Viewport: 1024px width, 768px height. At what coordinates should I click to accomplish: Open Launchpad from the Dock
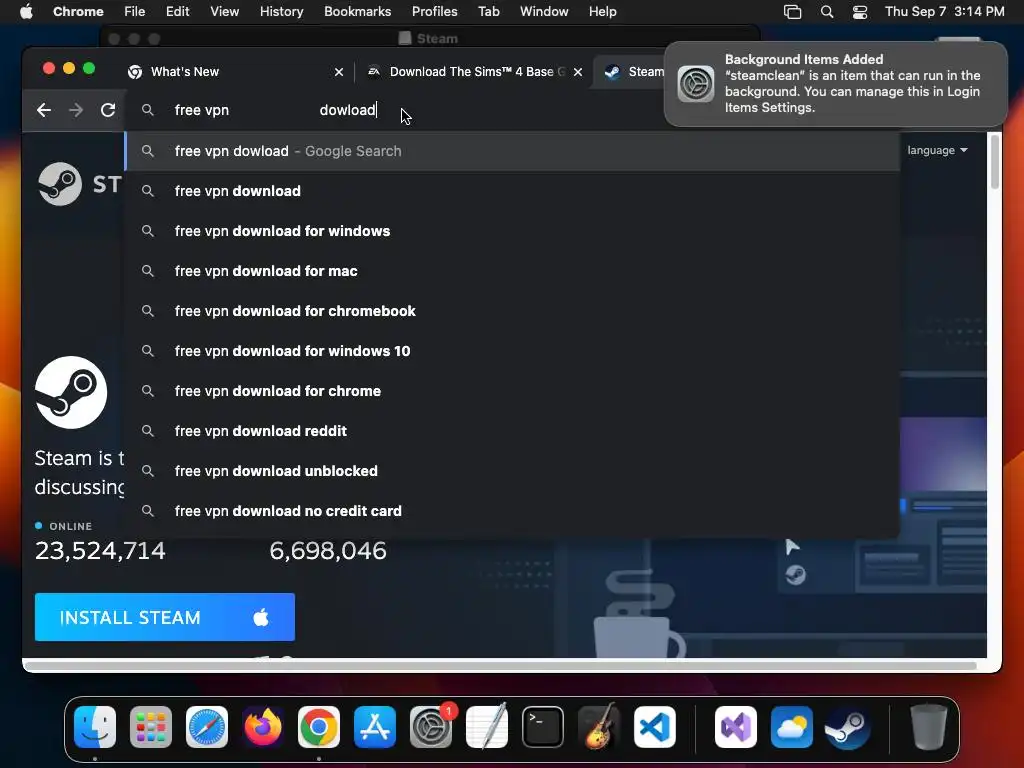point(151,727)
